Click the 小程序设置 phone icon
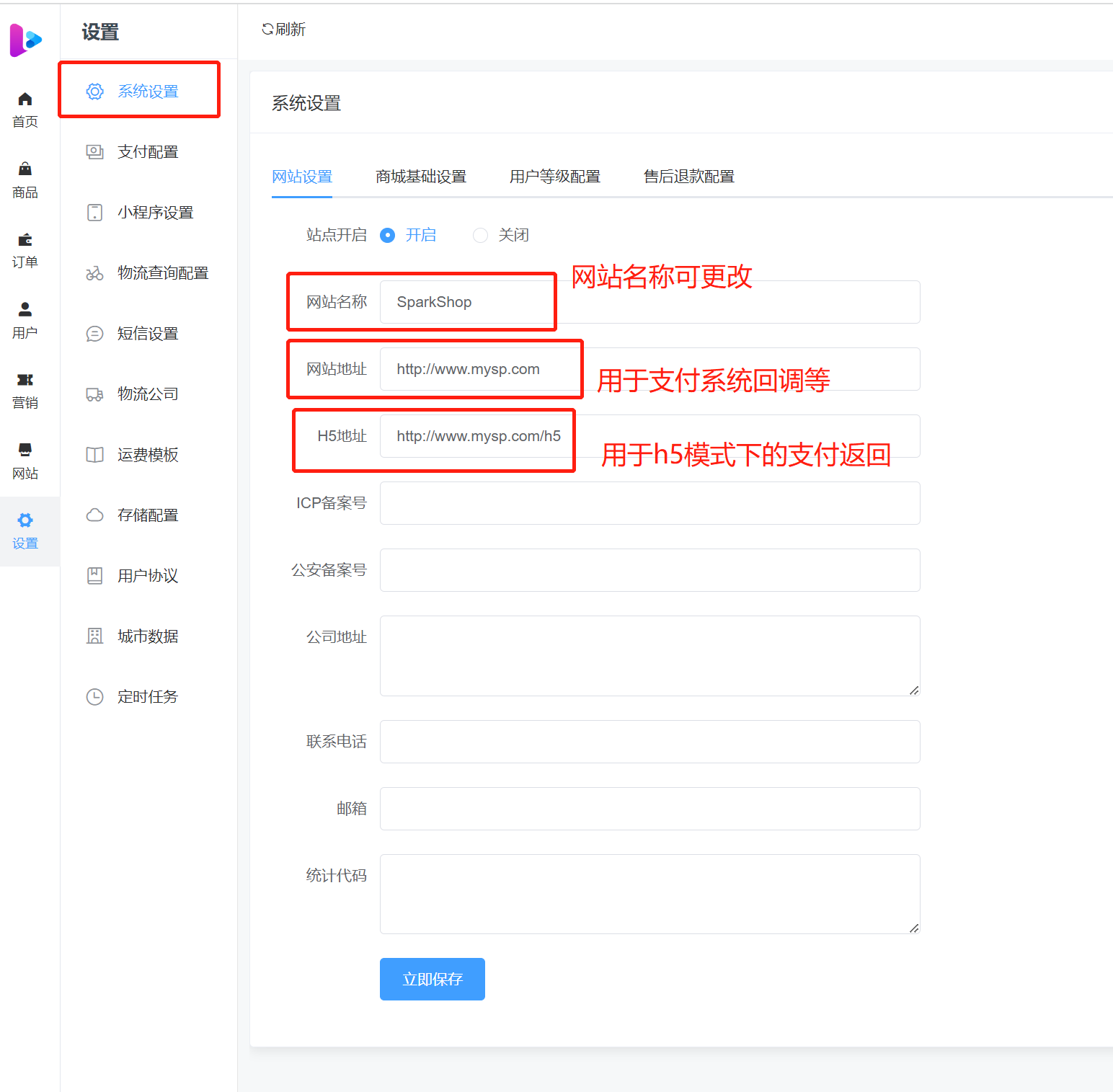The width and height of the screenshot is (1113, 1092). click(94, 213)
